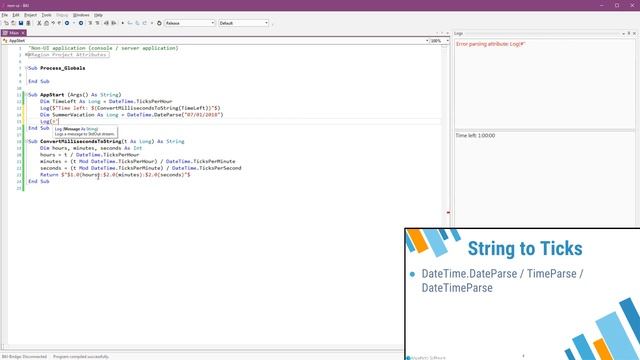Viewport: 640px width, 360px height.
Task: Click the Copy toolbar icon
Action: click(46, 23)
